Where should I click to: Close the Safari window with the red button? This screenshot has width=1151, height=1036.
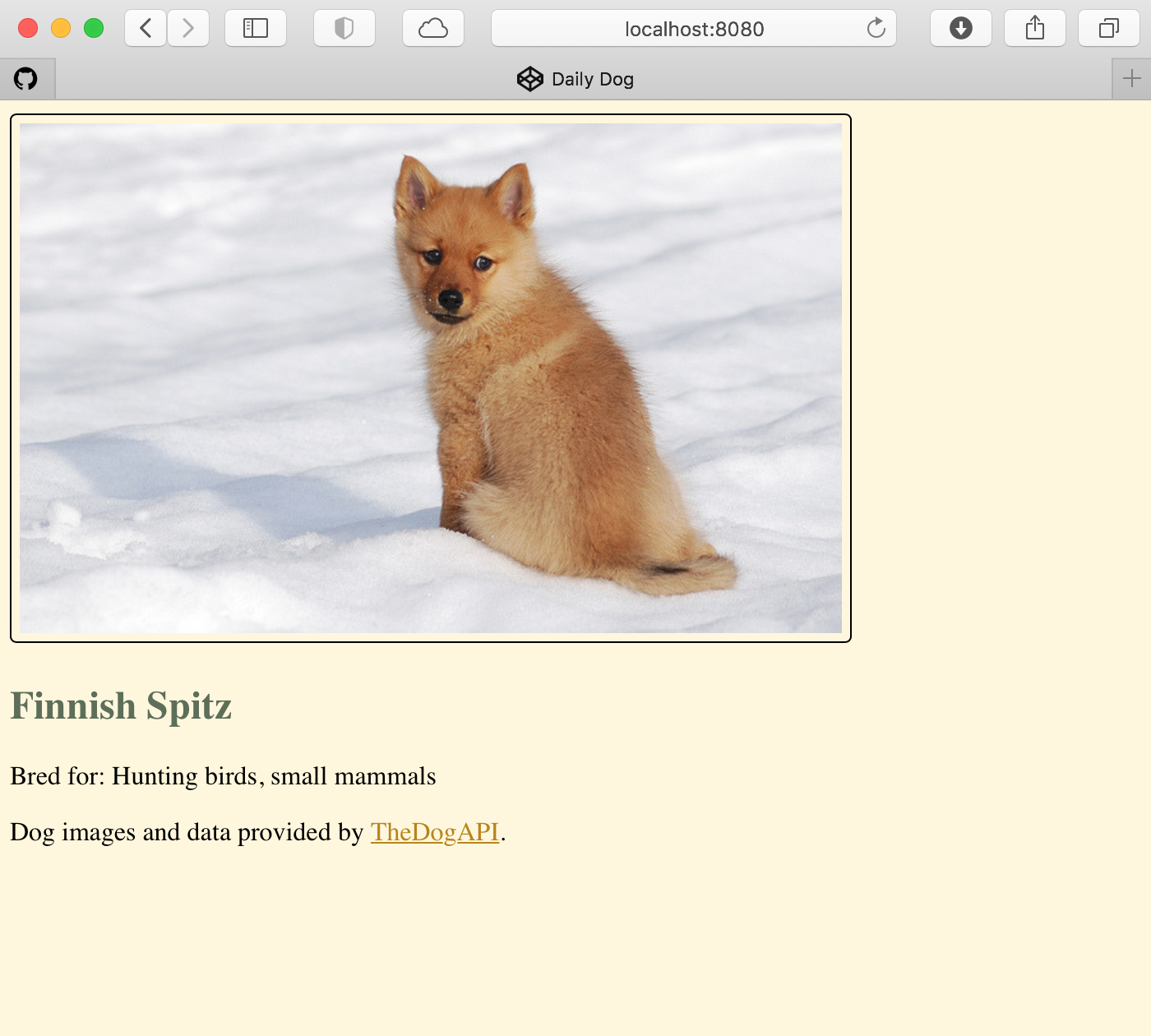(x=28, y=29)
